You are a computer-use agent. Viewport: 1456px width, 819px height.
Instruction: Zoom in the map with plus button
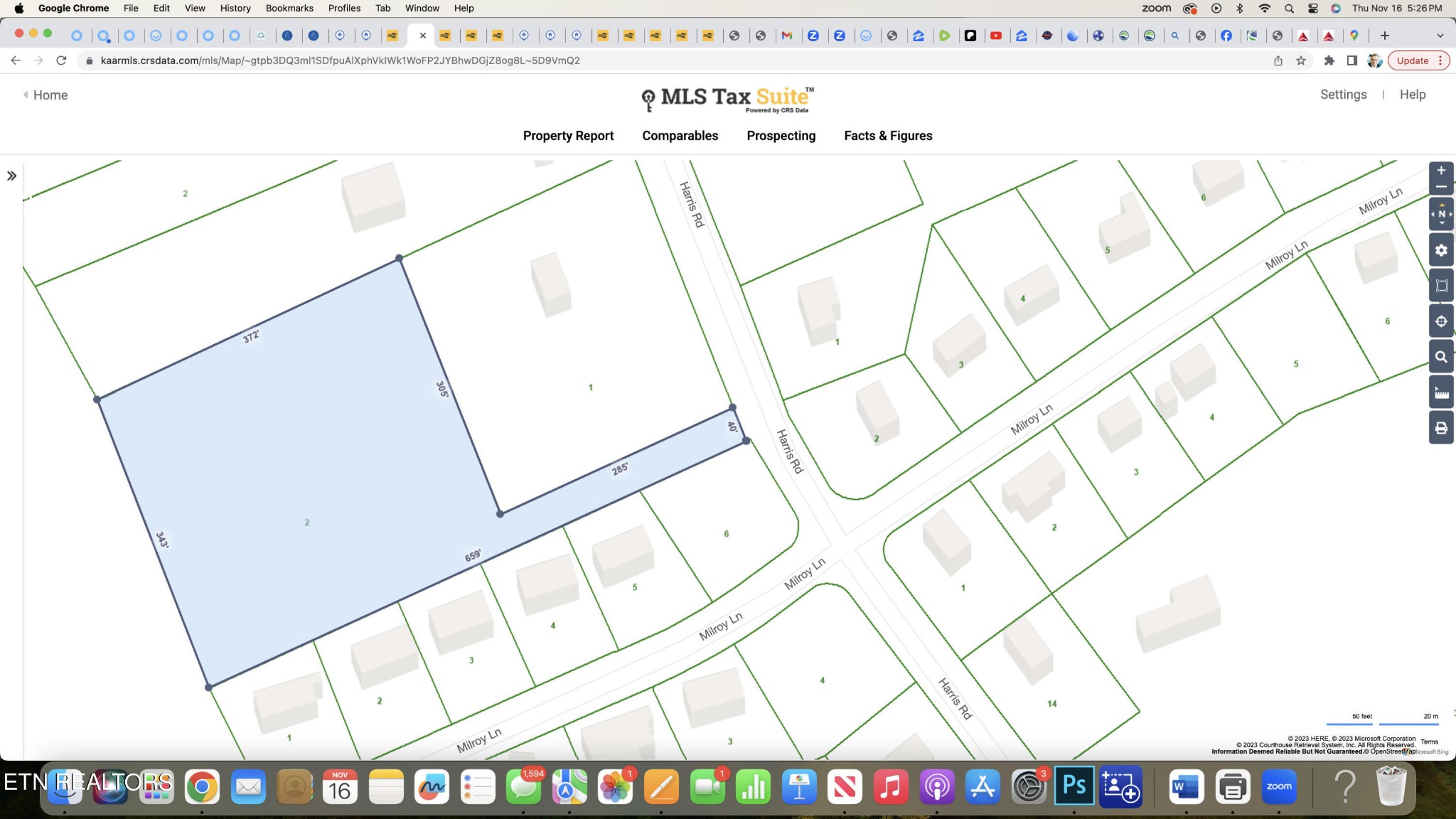[x=1441, y=171]
